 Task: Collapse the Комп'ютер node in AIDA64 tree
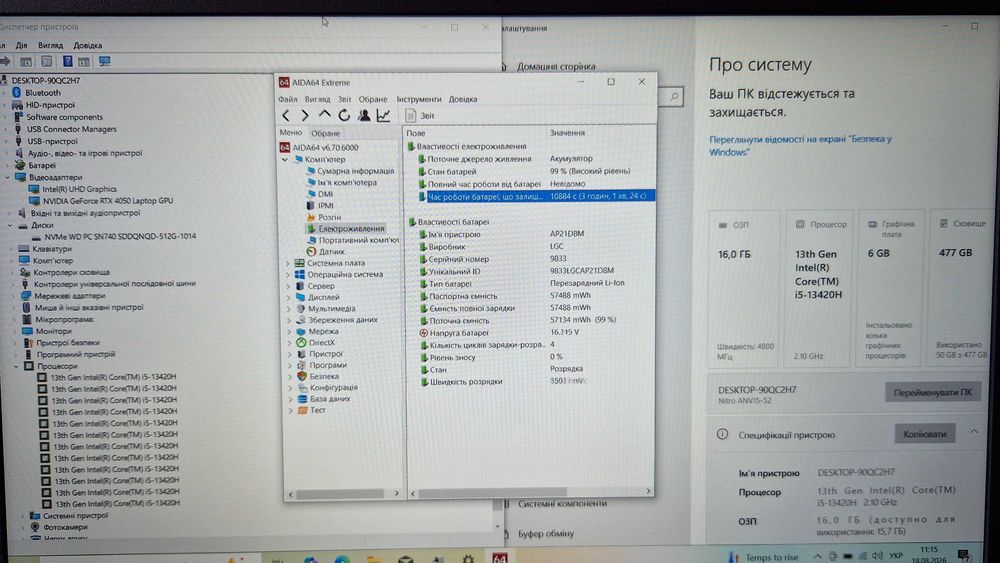284,159
